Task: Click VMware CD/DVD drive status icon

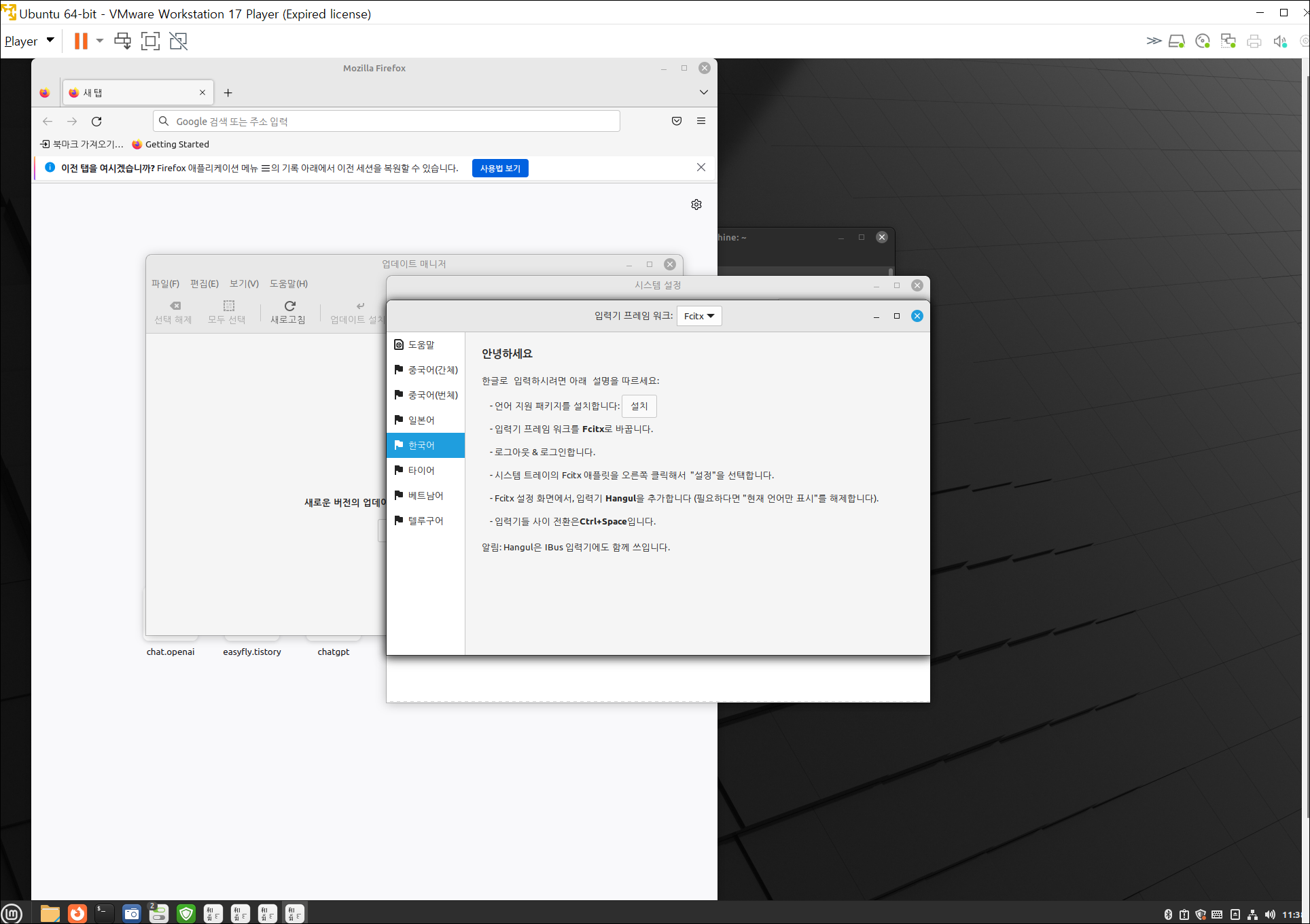Action: click(1202, 41)
